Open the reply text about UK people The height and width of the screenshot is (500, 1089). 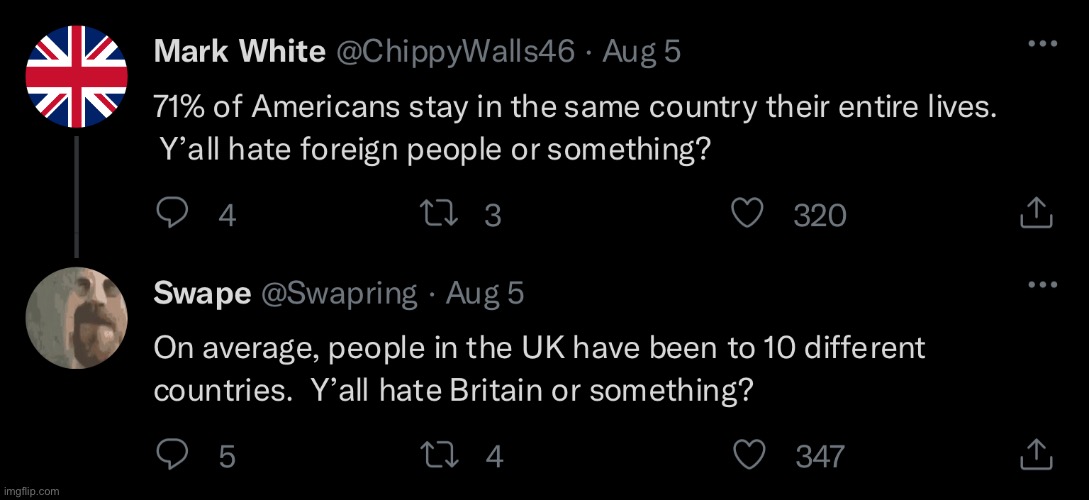click(540, 370)
